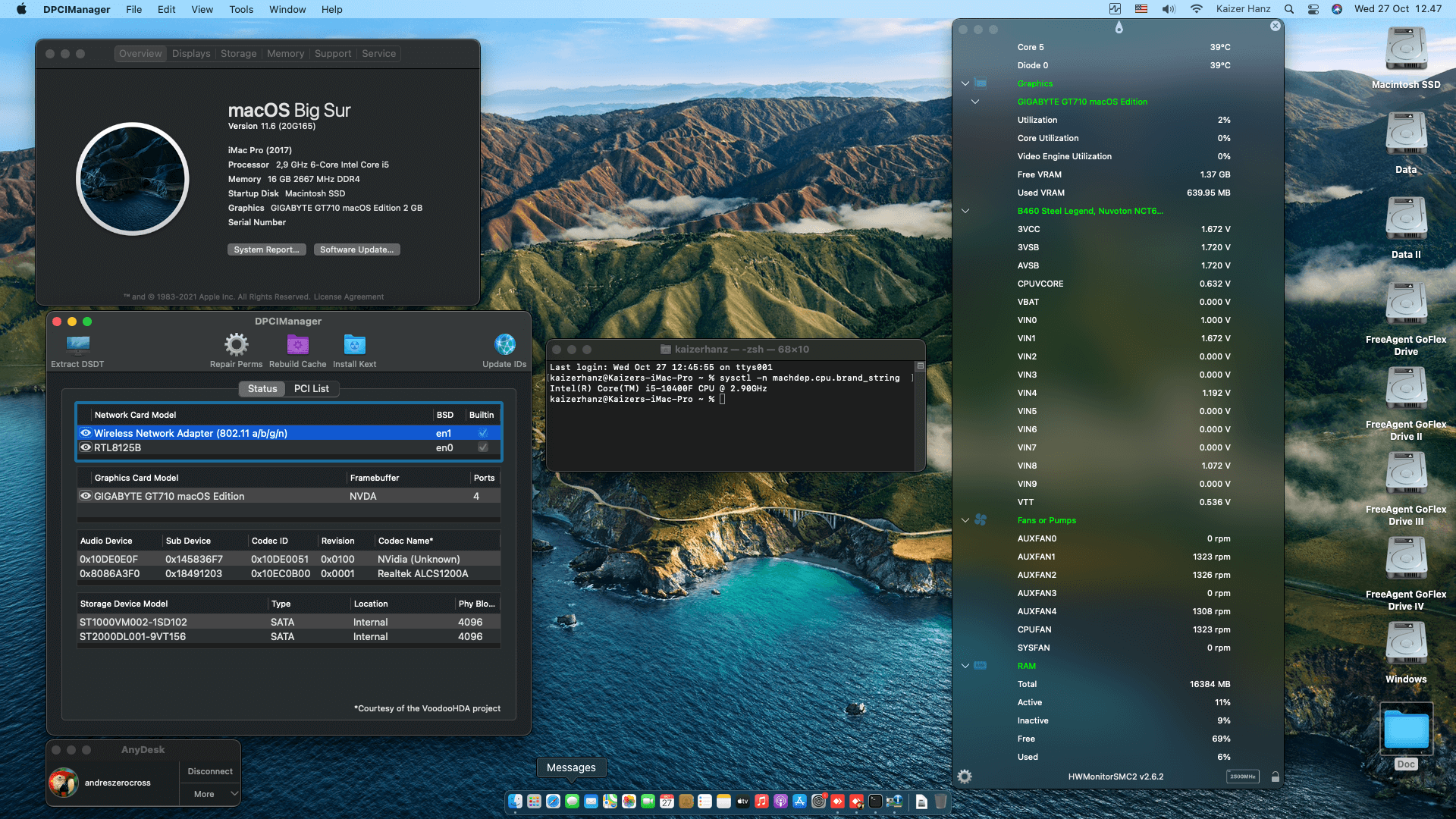
Task: Collapse the Fans or Pumps section
Action: (965, 520)
